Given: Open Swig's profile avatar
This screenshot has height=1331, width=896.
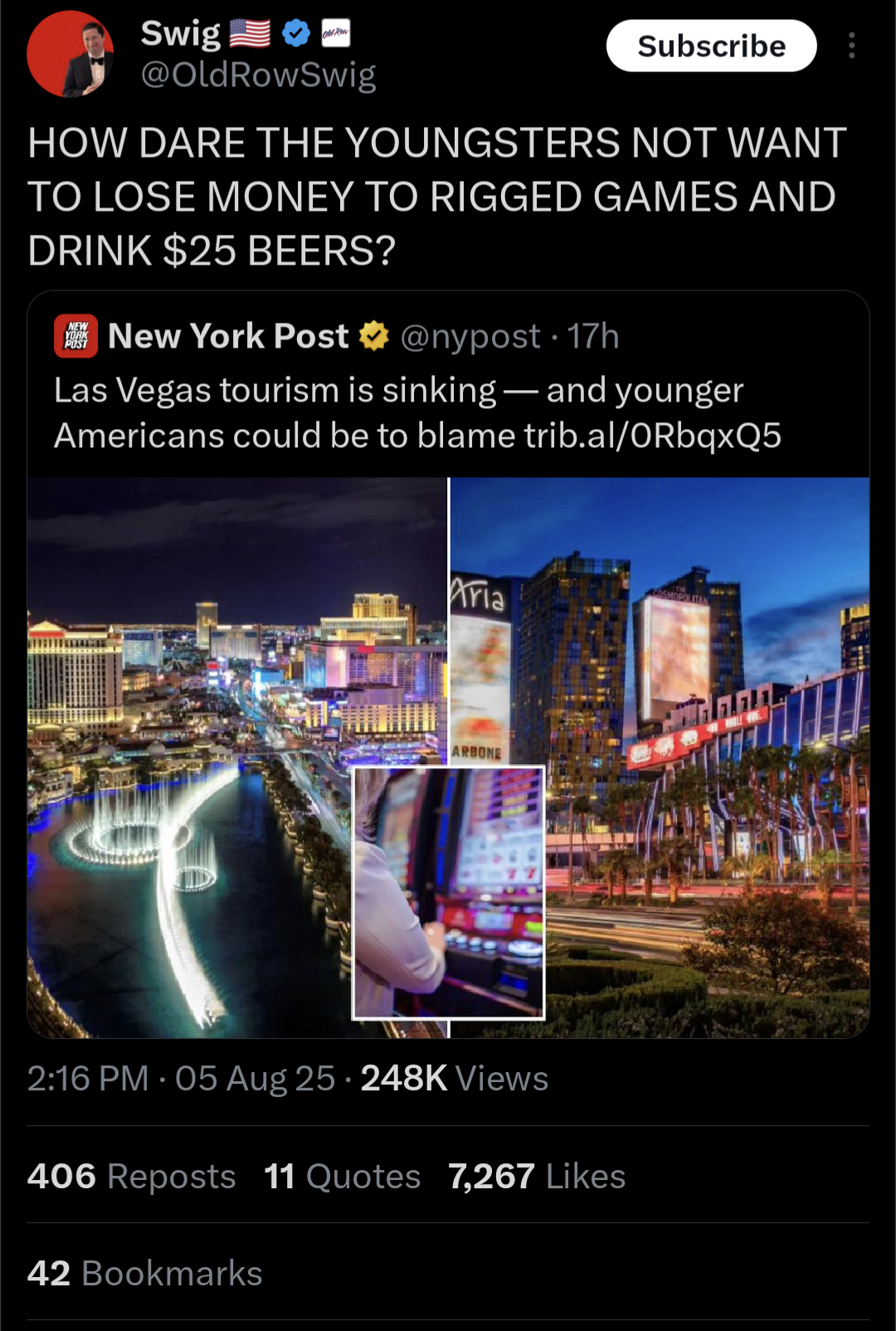Looking at the screenshot, I should tap(71, 54).
